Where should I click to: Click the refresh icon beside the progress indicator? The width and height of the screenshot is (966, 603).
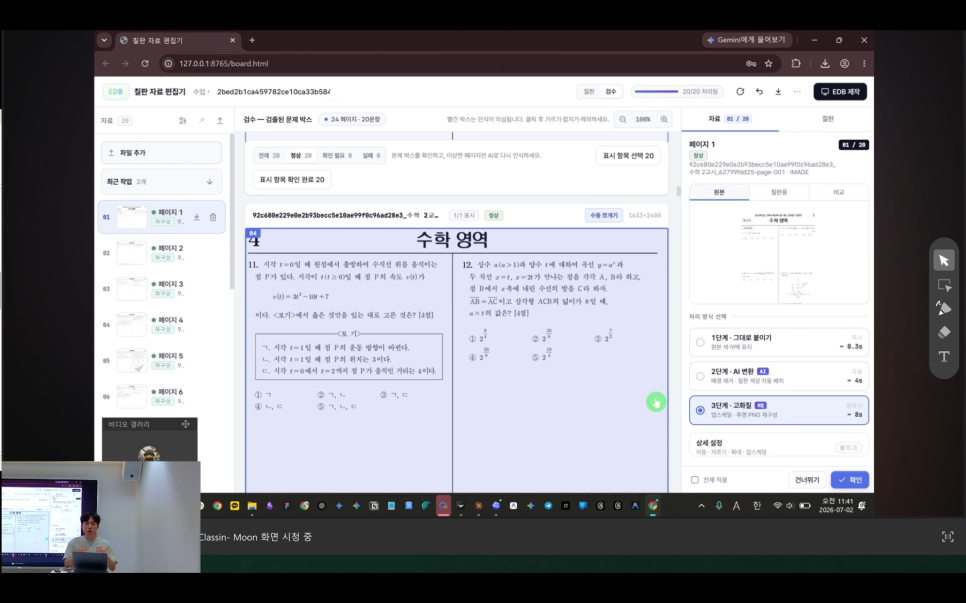tap(740, 92)
